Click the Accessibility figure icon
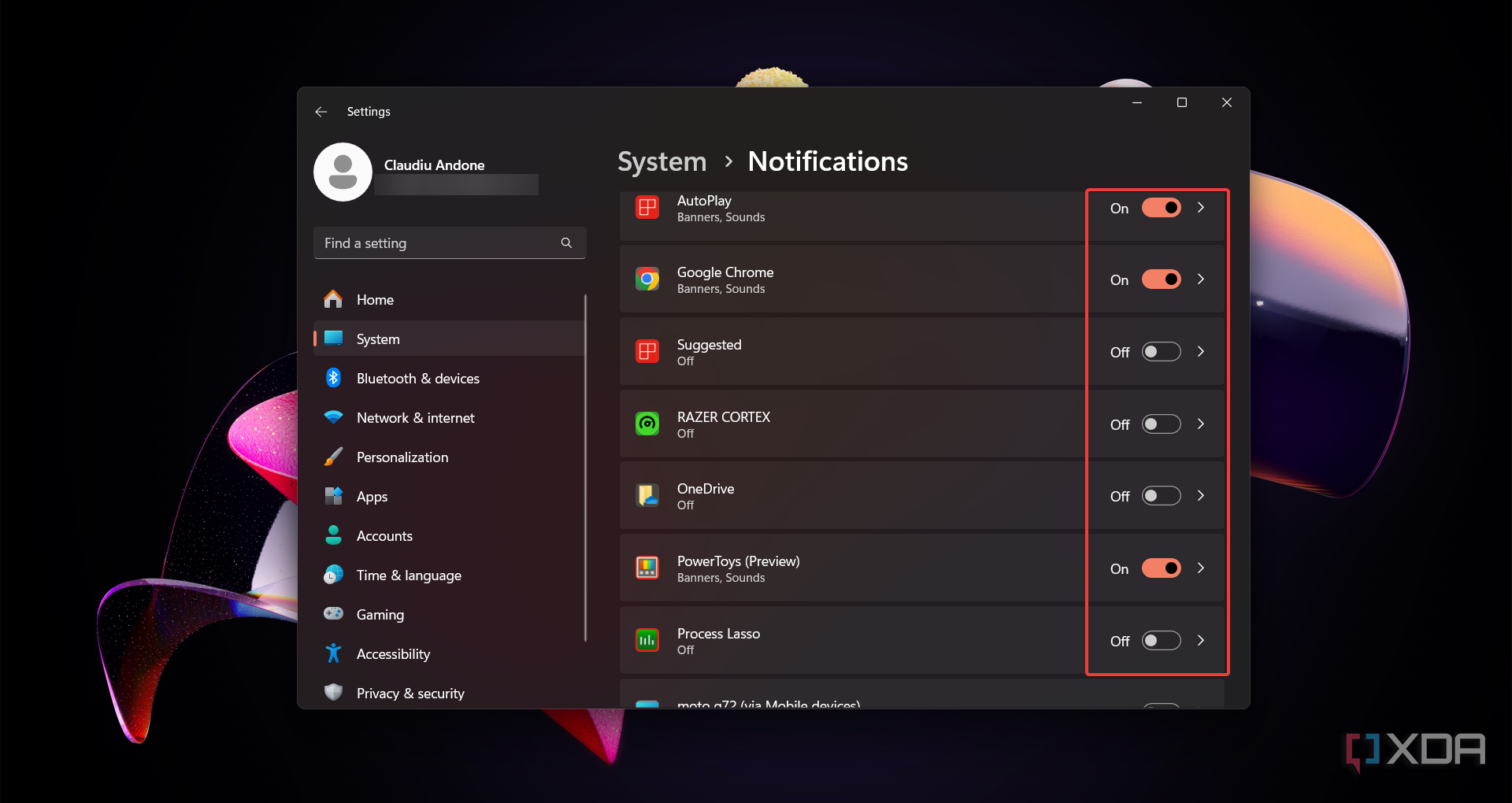The width and height of the screenshot is (1512, 803). pyautogui.click(x=333, y=653)
